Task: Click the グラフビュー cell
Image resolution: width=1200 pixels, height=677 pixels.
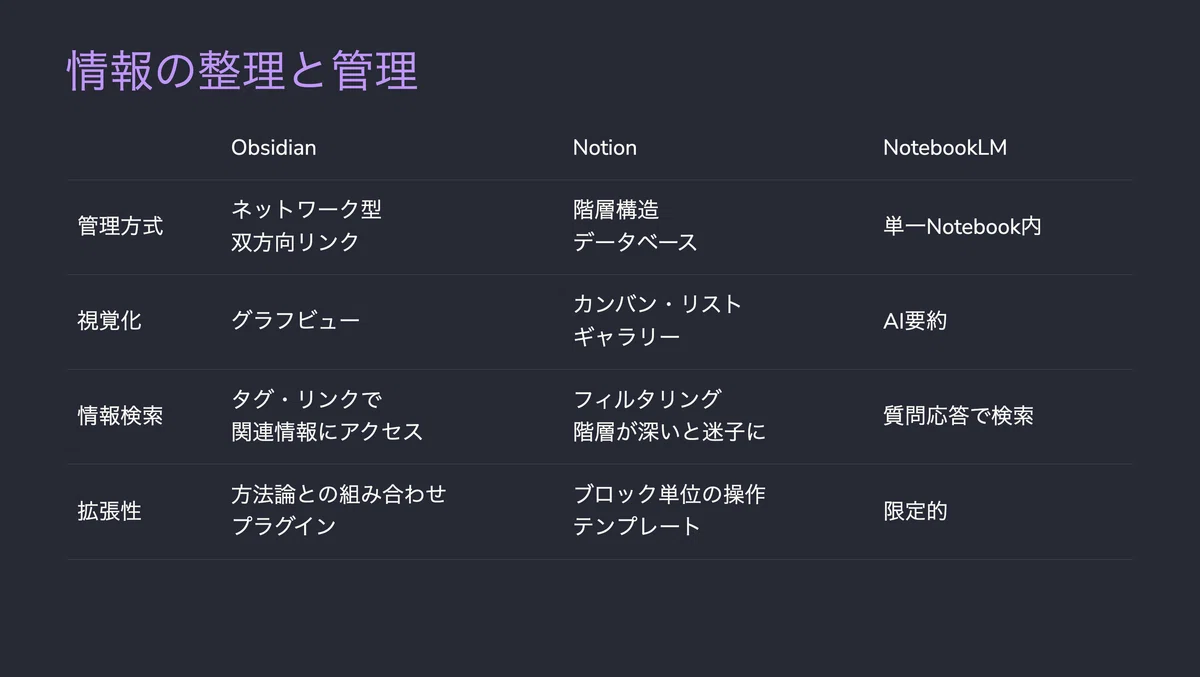Action: tap(295, 321)
